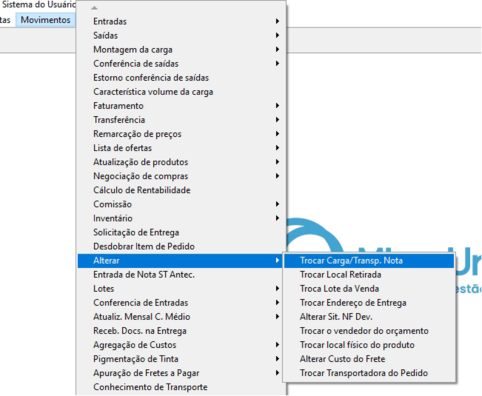Choose Alterar Sit. NF Dev.

coord(369,317)
